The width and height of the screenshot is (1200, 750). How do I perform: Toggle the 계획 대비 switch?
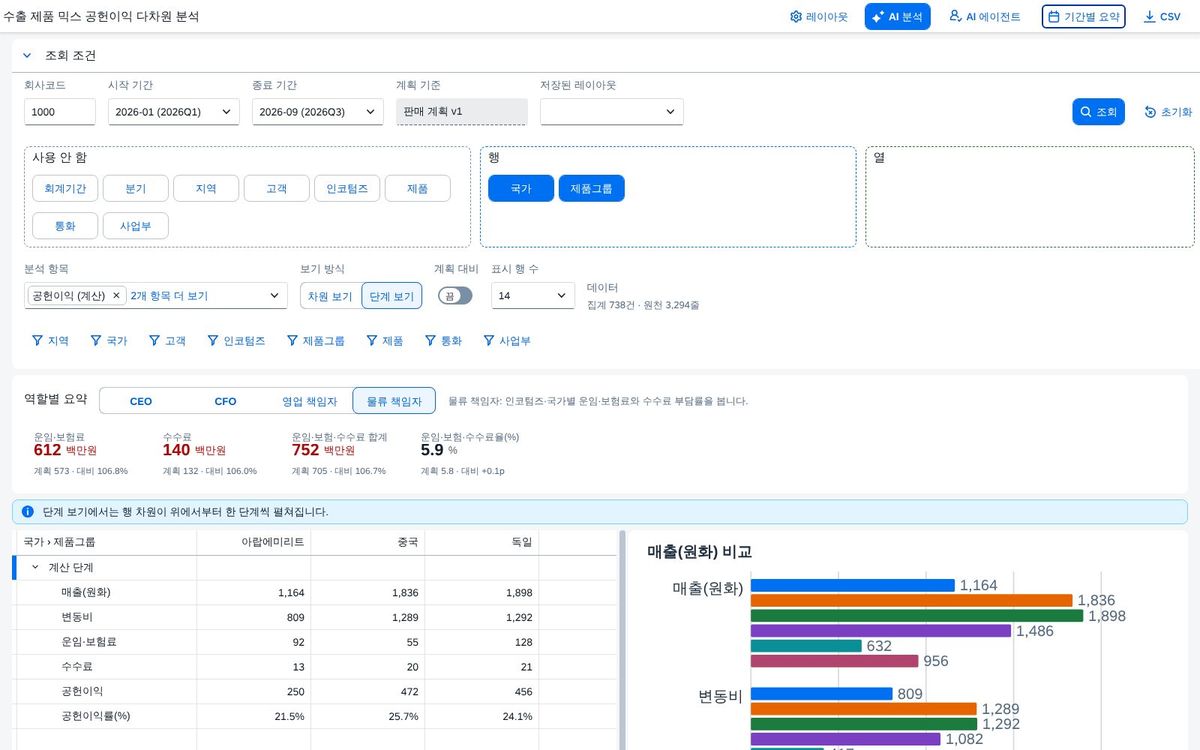pos(455,296)
